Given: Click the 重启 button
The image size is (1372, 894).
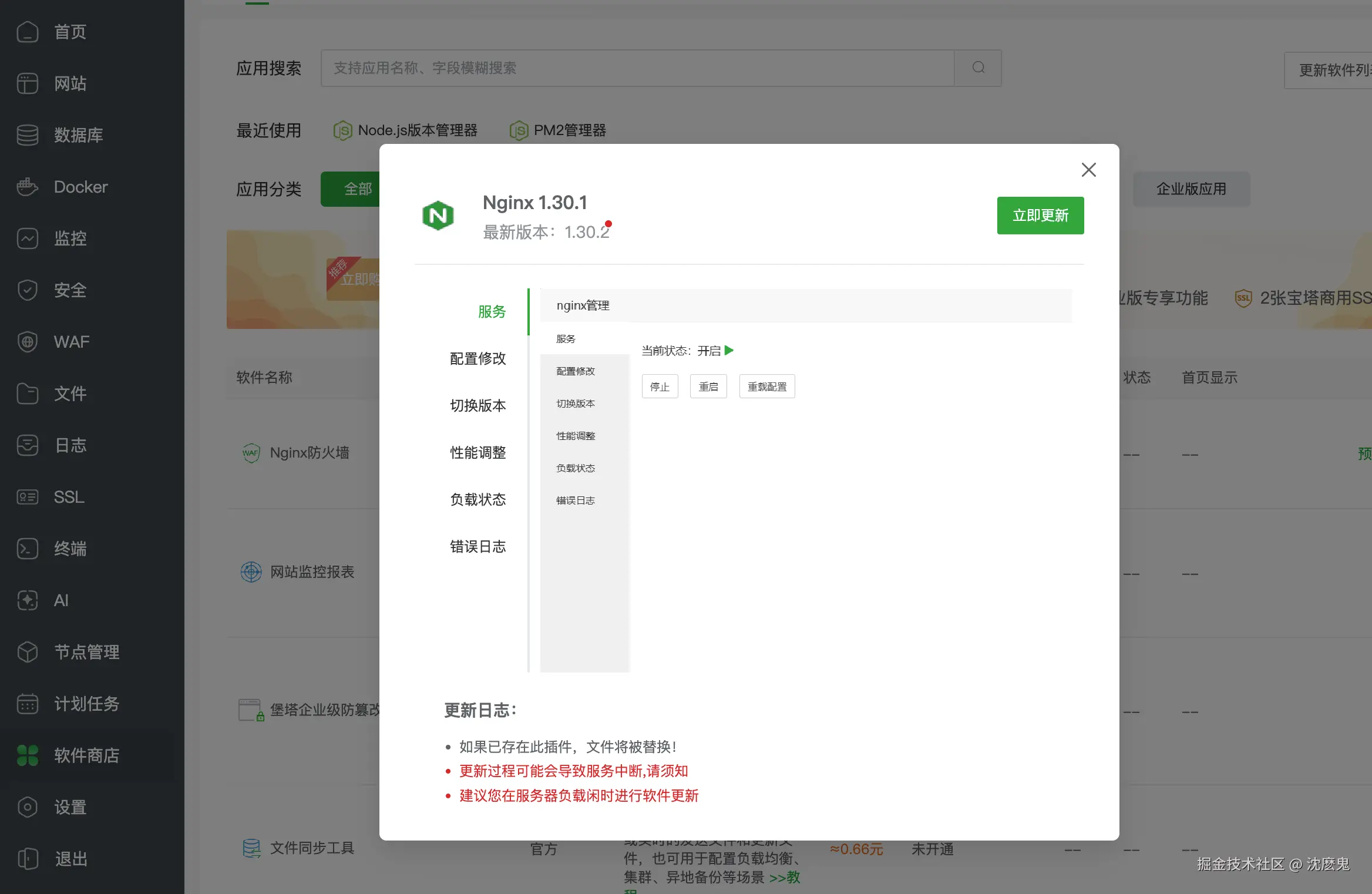Looking at the screenshot, I should click(x=708, y=386).
